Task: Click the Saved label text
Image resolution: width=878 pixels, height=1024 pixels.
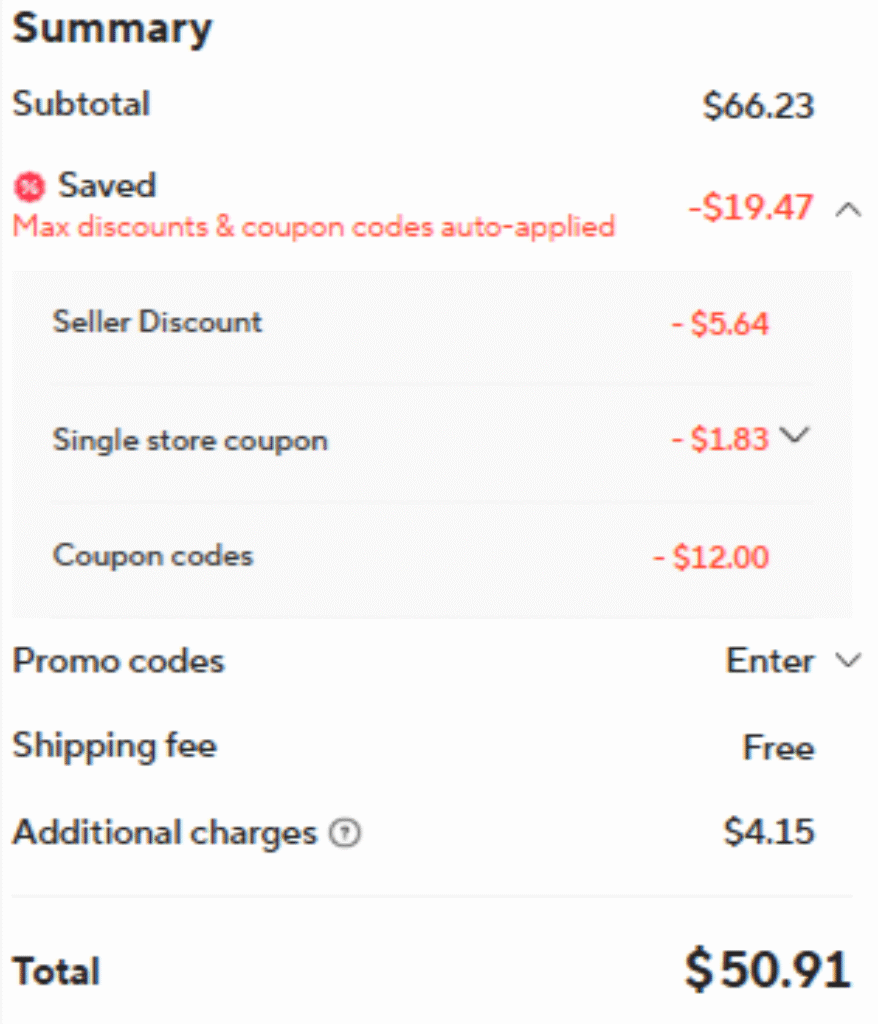Action: [107, 185]
